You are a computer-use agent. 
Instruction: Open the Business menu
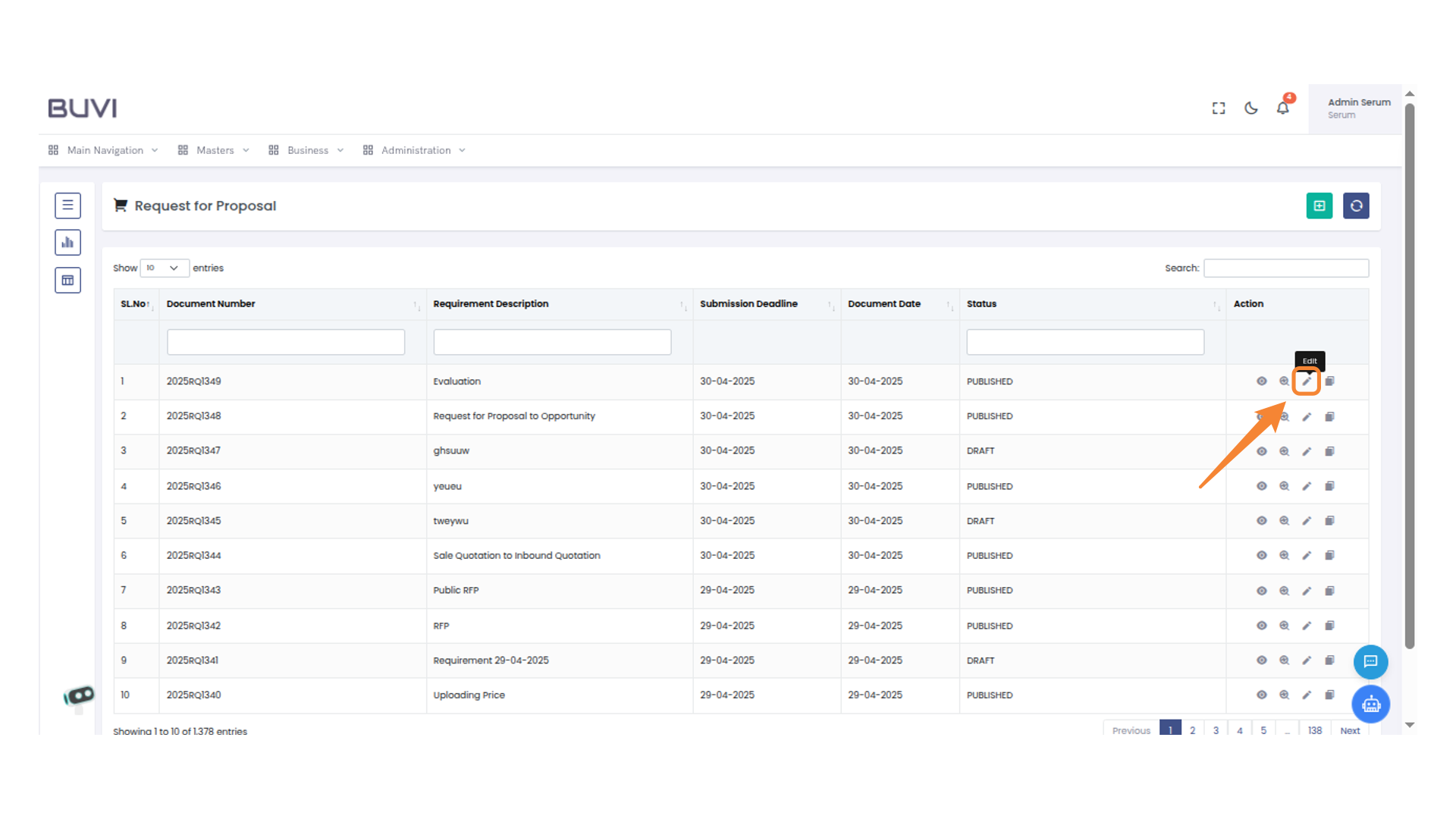pos(306,150)
